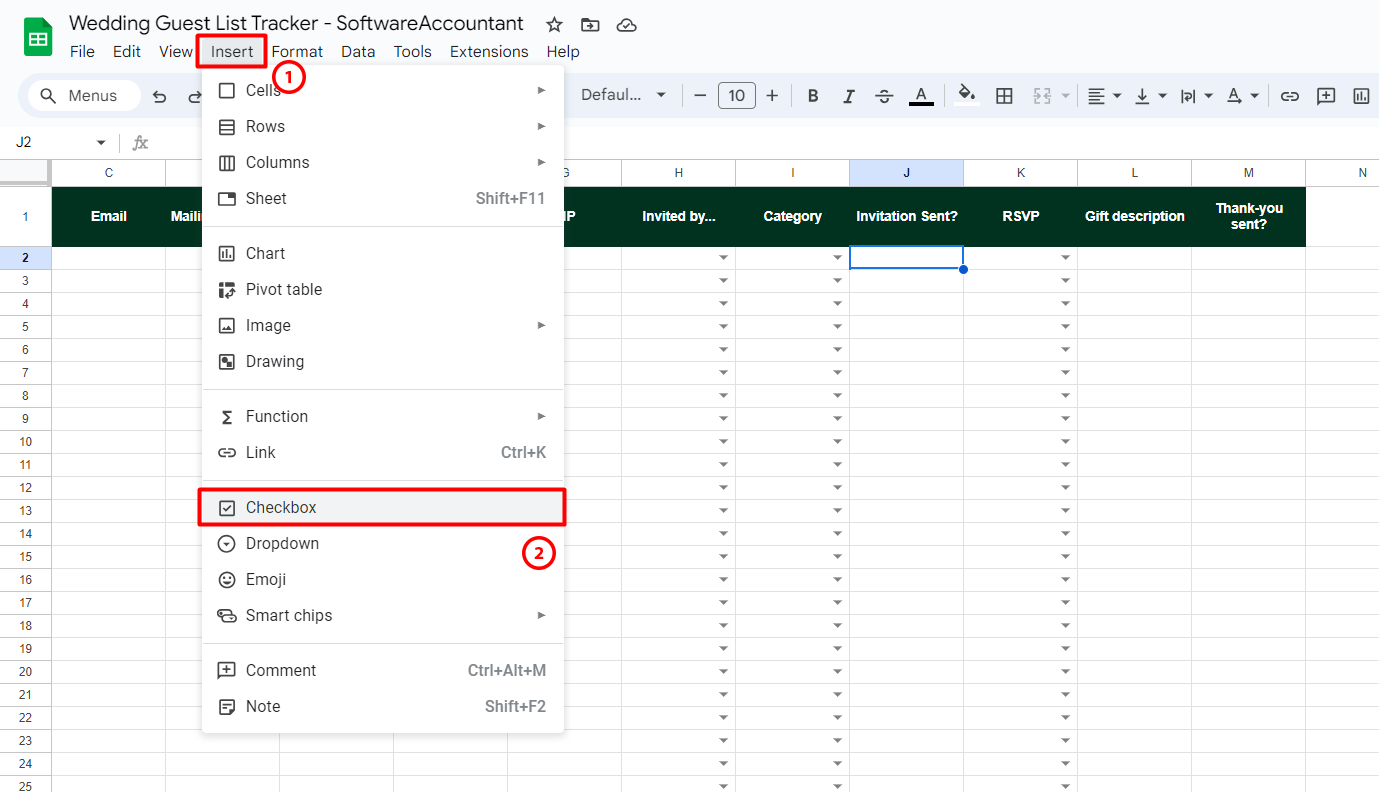
Task: Expand Smart chips submenu
Action: pyautogui.click(x=383, y=615)
